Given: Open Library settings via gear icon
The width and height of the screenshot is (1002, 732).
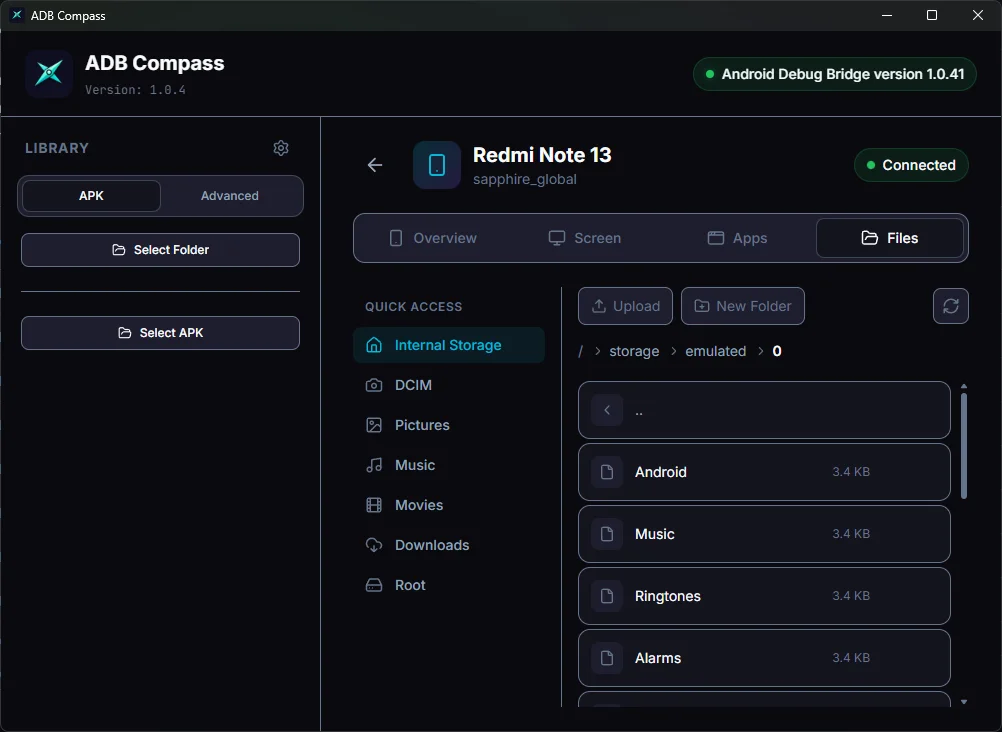Looking at the screenshot, I should [281, 147].
